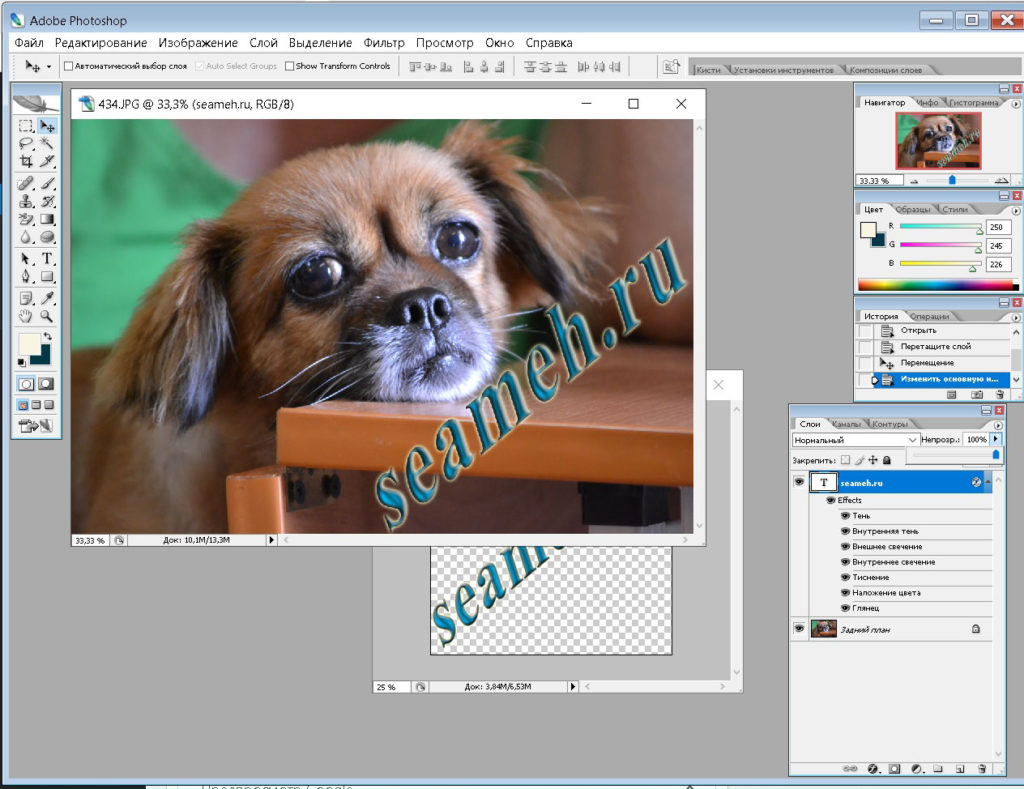Screen dimensions: 1024x789
Task: Hide the Тень layer effect
Action: tap(845, 515)
